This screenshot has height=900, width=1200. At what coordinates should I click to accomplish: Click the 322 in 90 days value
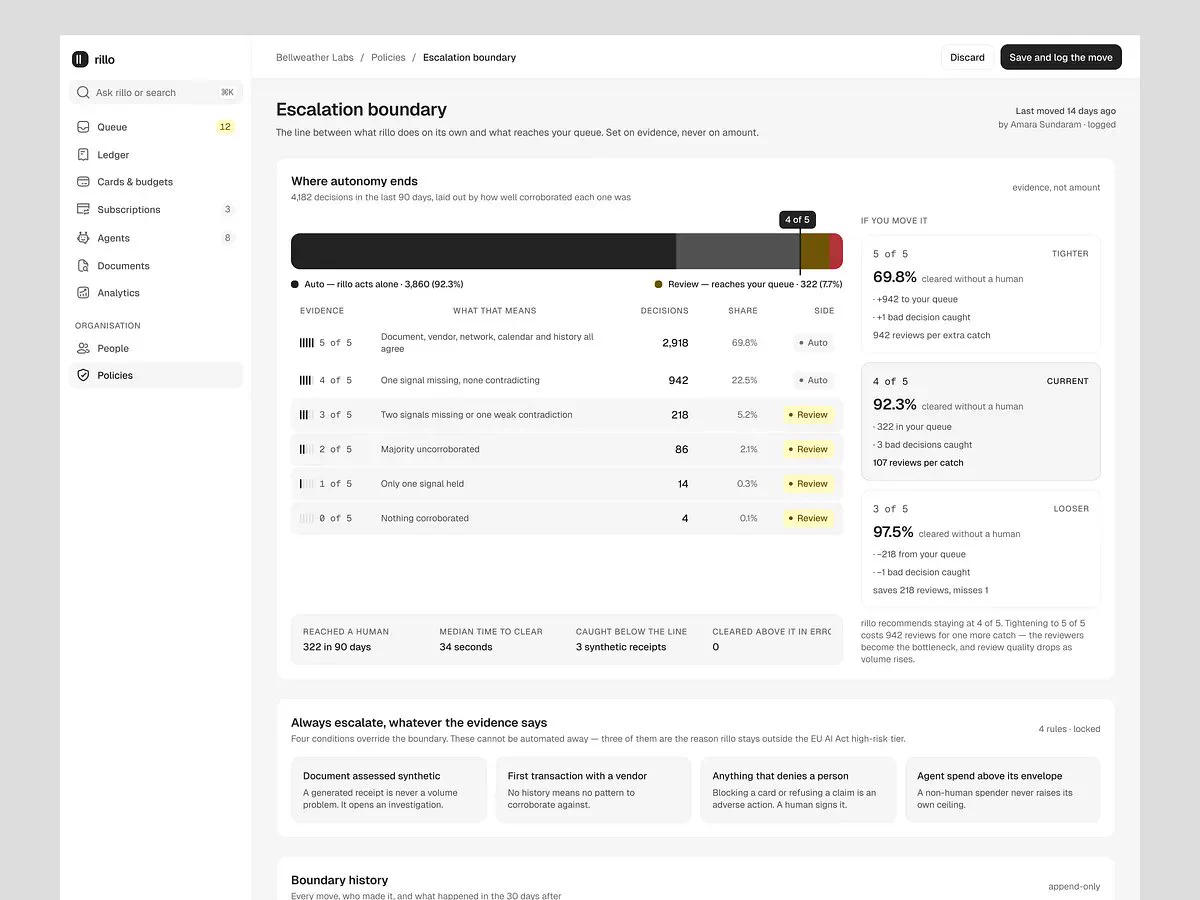point(337,647)
